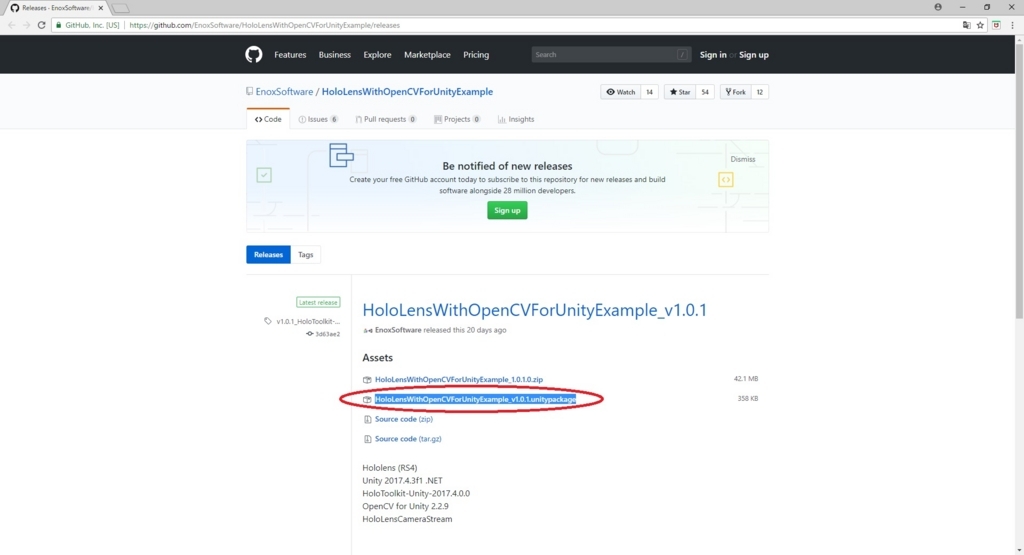Select the '358 KB' file size text
The image size is (1024, 555).
click(x=748, y=398)
